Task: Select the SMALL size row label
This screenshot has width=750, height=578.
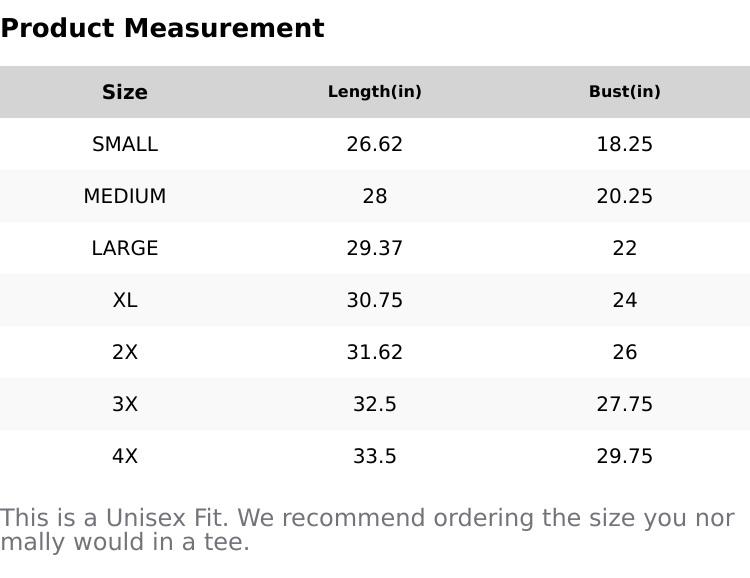Action: point(125,144)
